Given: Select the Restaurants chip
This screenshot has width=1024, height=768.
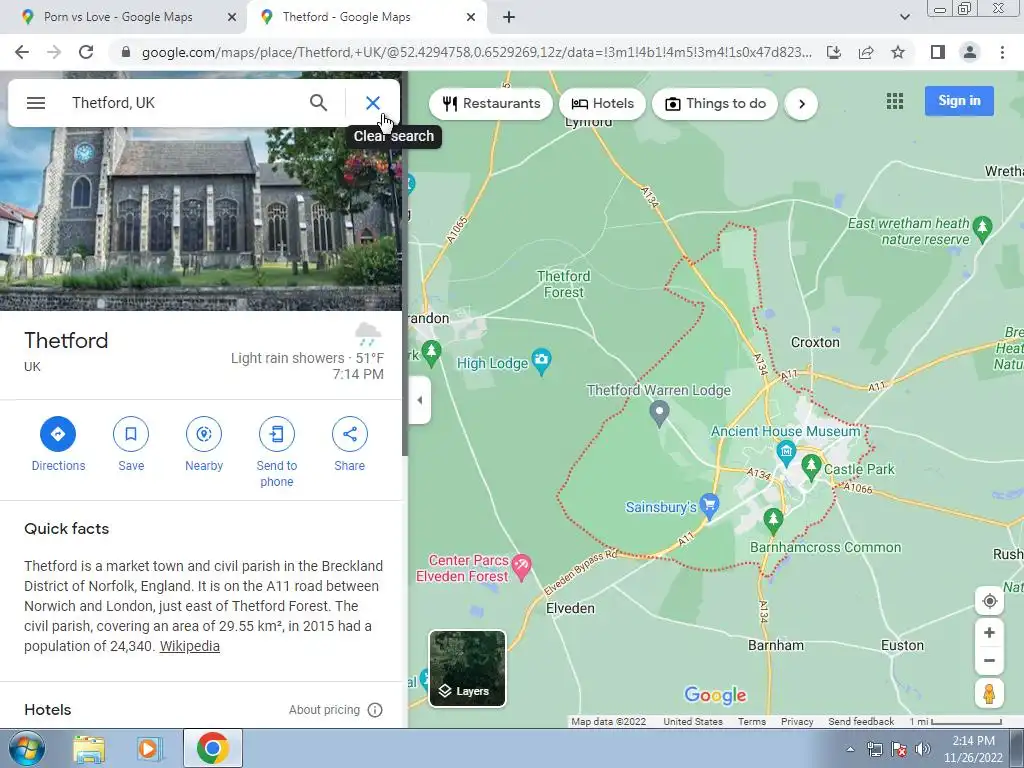Looking at the screenshot, I should click(491, 104).
